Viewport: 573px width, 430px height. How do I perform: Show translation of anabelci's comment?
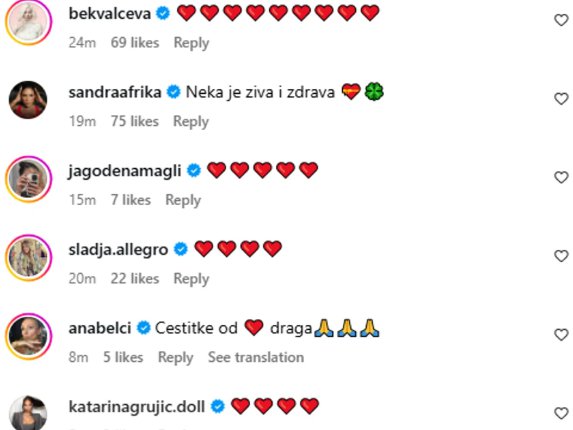click(x=256, y=357)
